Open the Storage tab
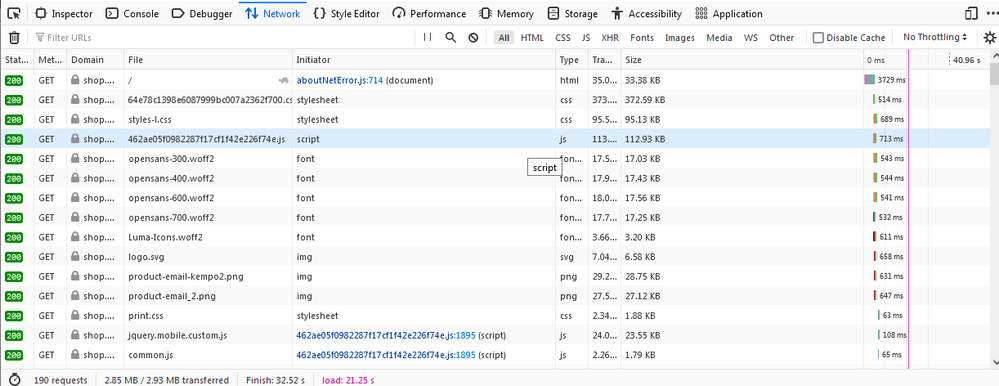Viewport: 999px width, 386px height. point(573,13)
